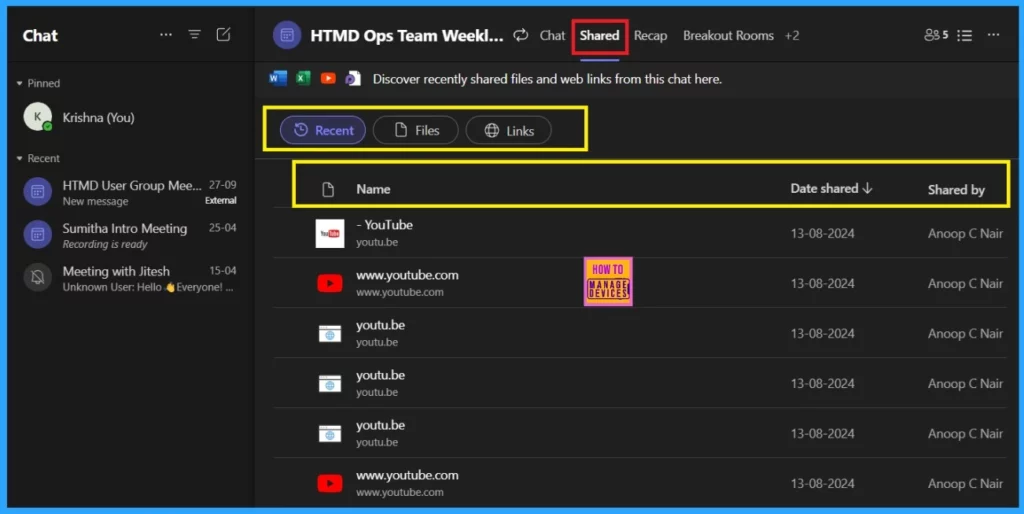Click the chat list filter icon
1024x514 pixels.
[195, 35]
